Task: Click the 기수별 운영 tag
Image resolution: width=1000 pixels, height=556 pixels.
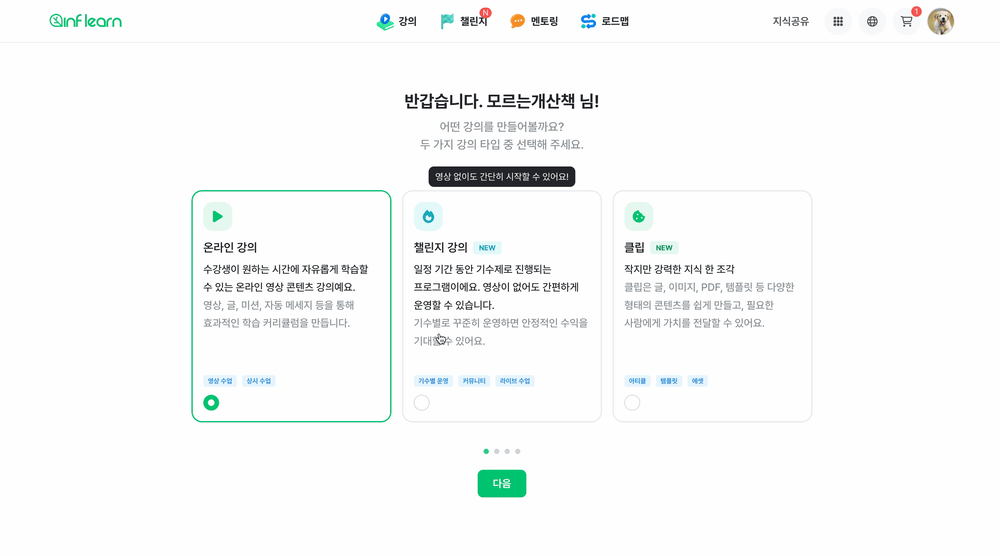Action: 433,381
